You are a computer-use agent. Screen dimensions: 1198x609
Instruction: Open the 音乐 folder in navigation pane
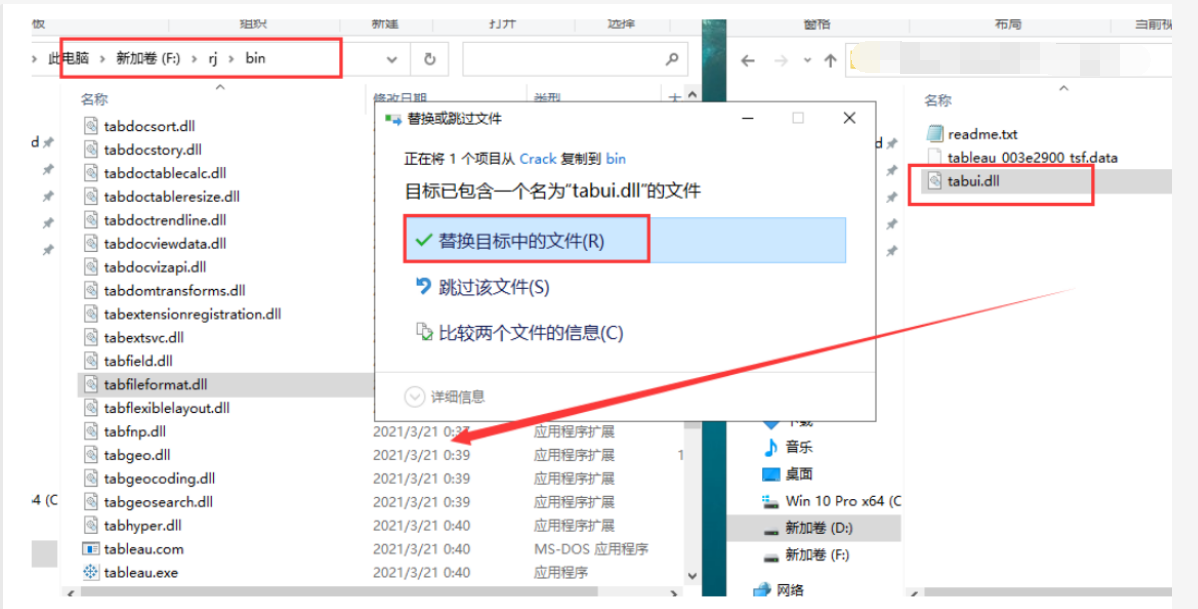point(799,447)
